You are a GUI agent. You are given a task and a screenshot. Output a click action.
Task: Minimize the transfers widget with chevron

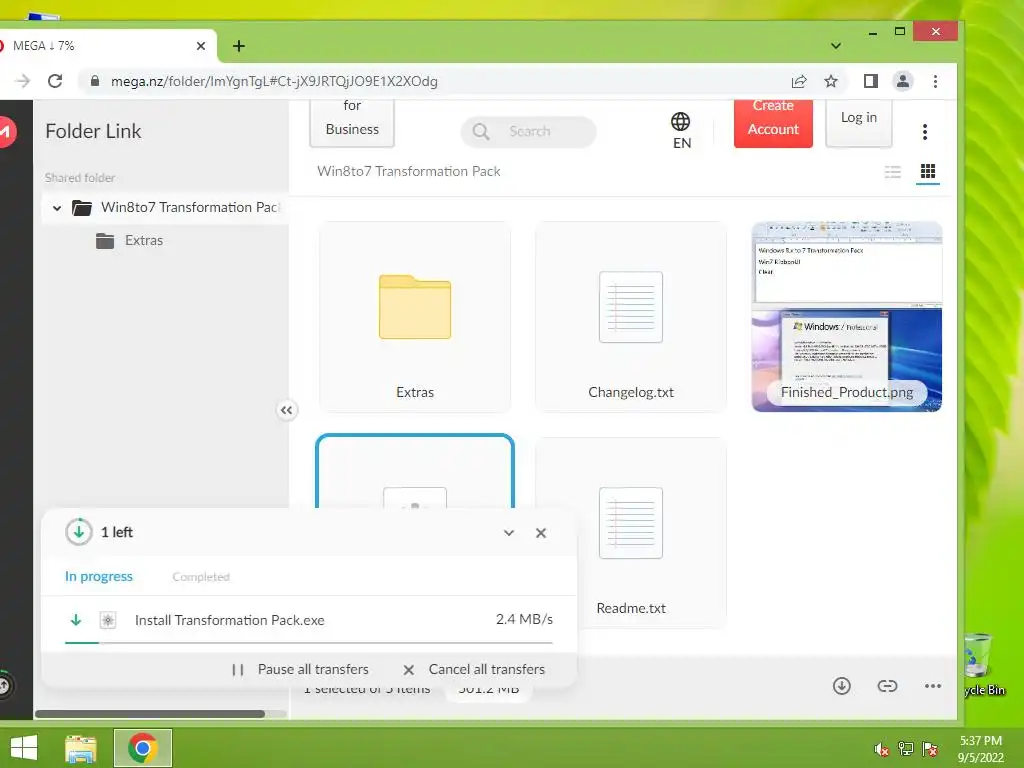(509, 533)
